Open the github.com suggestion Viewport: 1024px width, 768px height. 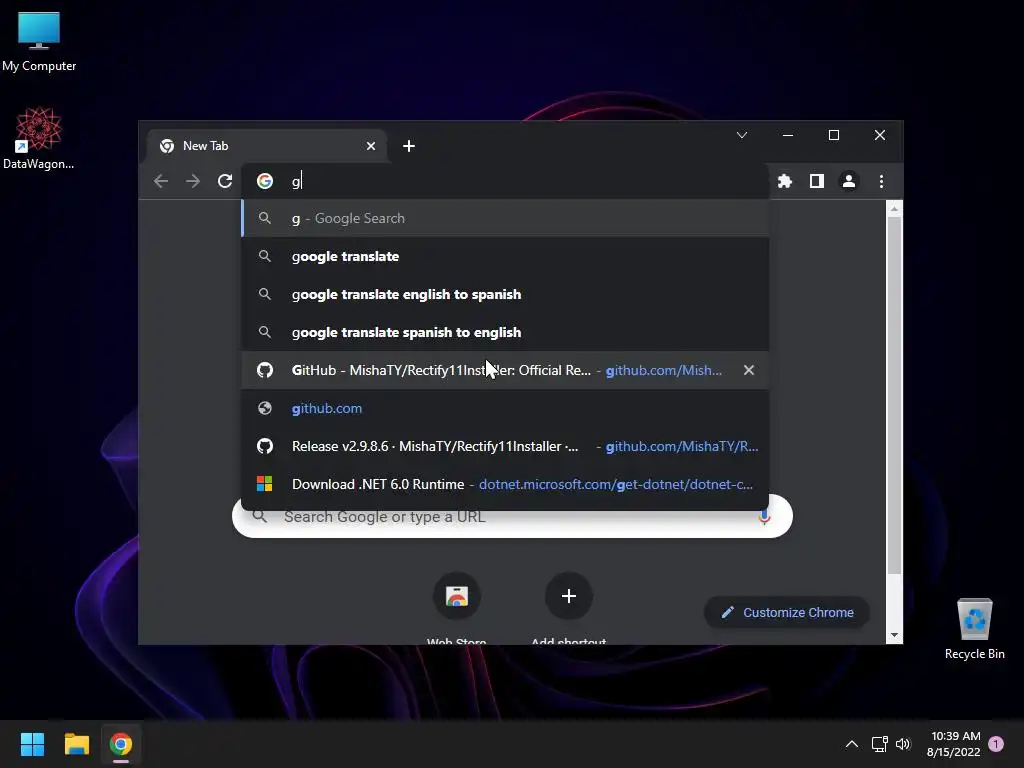tap(505, 408)
